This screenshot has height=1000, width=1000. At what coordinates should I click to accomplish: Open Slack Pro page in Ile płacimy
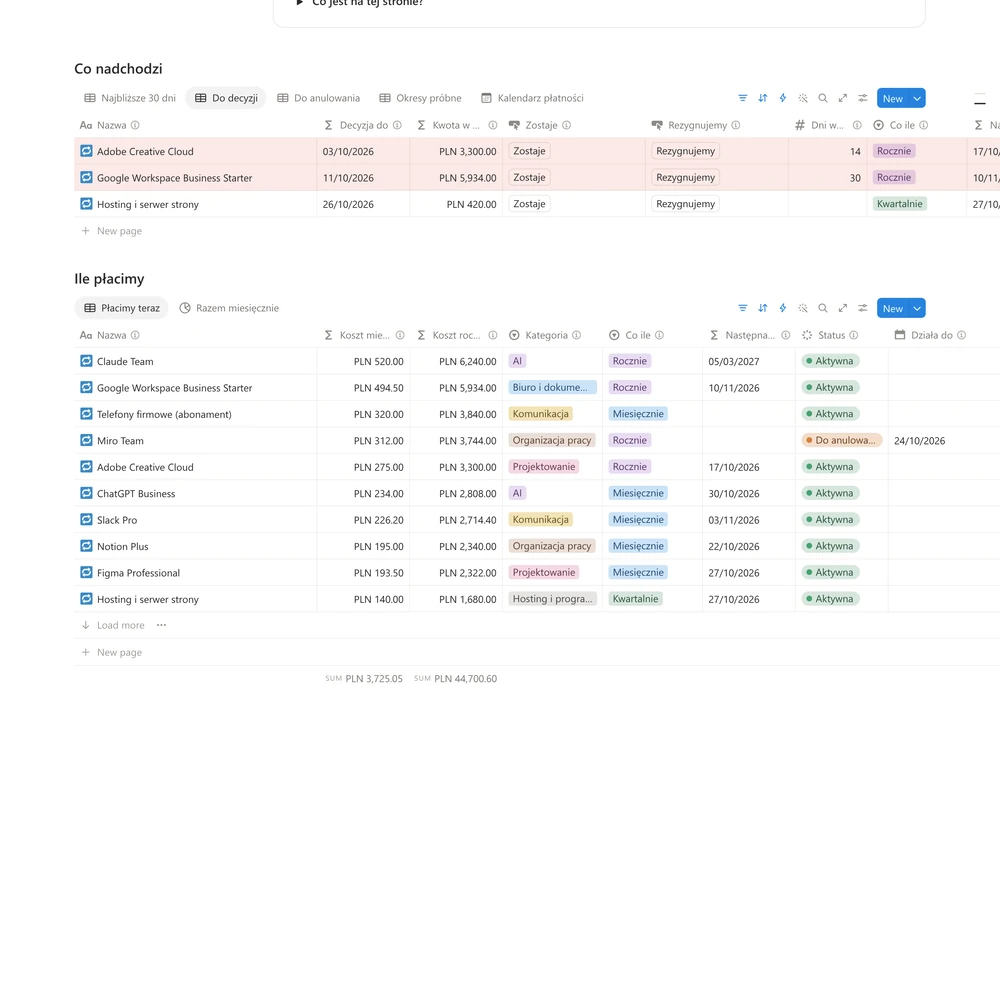click(x=117, y=520)
